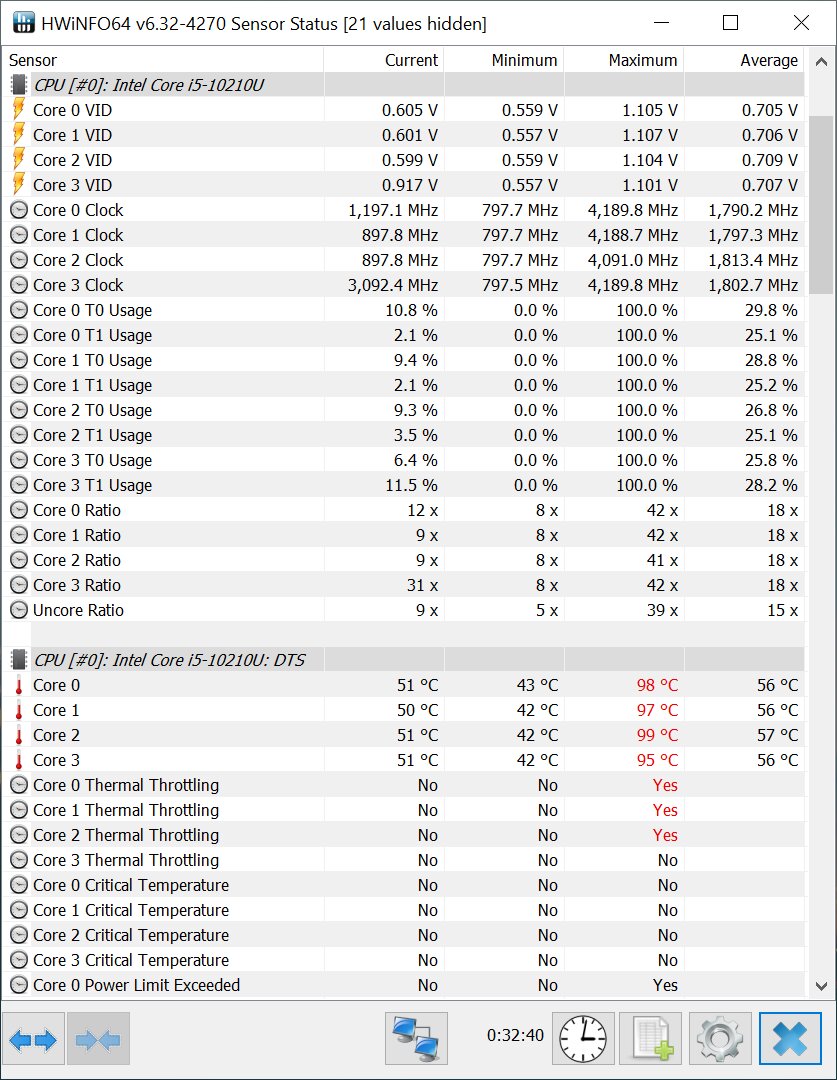The image size is (837, 1080).
Task: Click the scrollbar up arrow
Action: 820,61
